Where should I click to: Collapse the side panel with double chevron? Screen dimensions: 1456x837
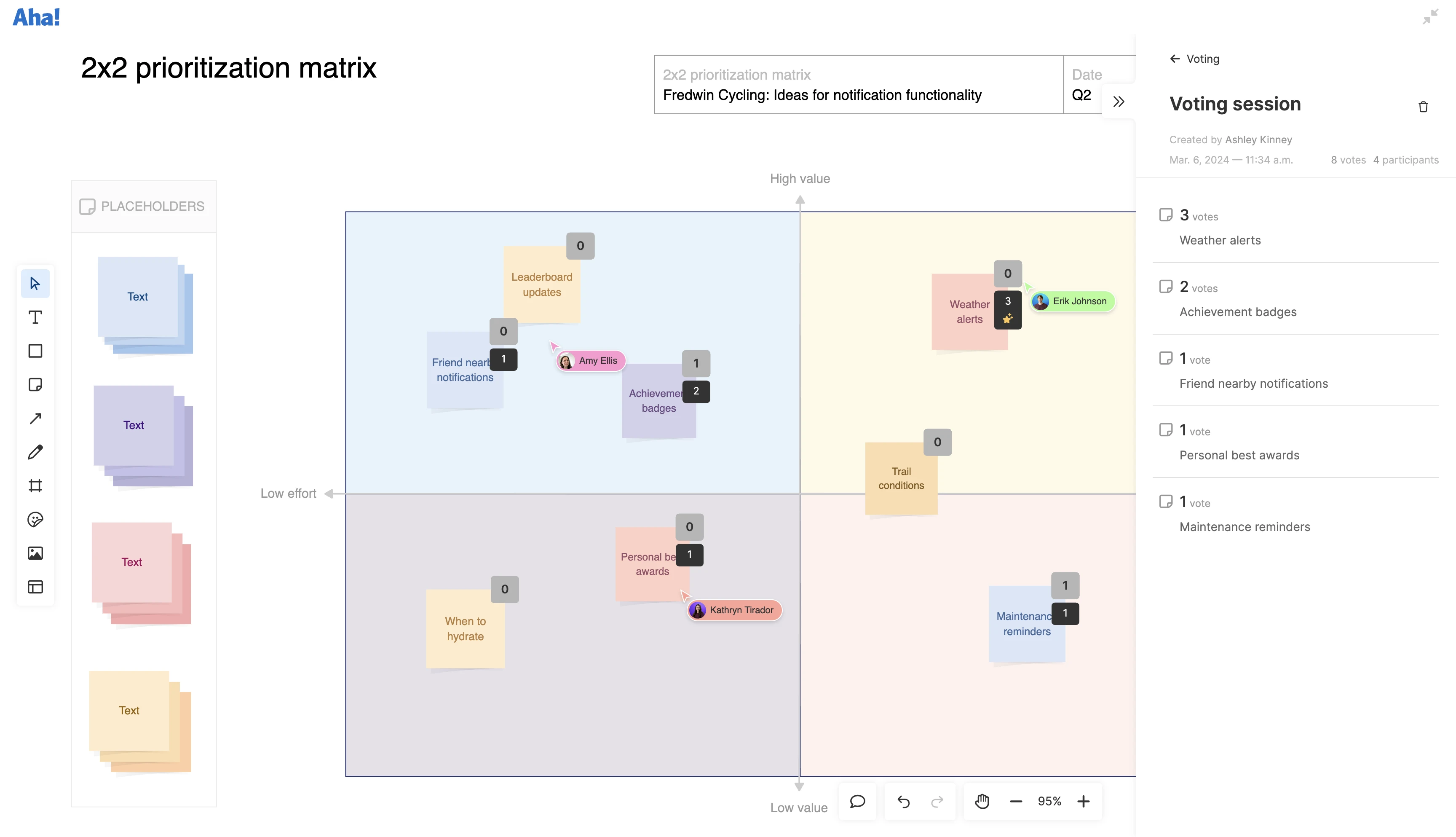pos(1118,102)
